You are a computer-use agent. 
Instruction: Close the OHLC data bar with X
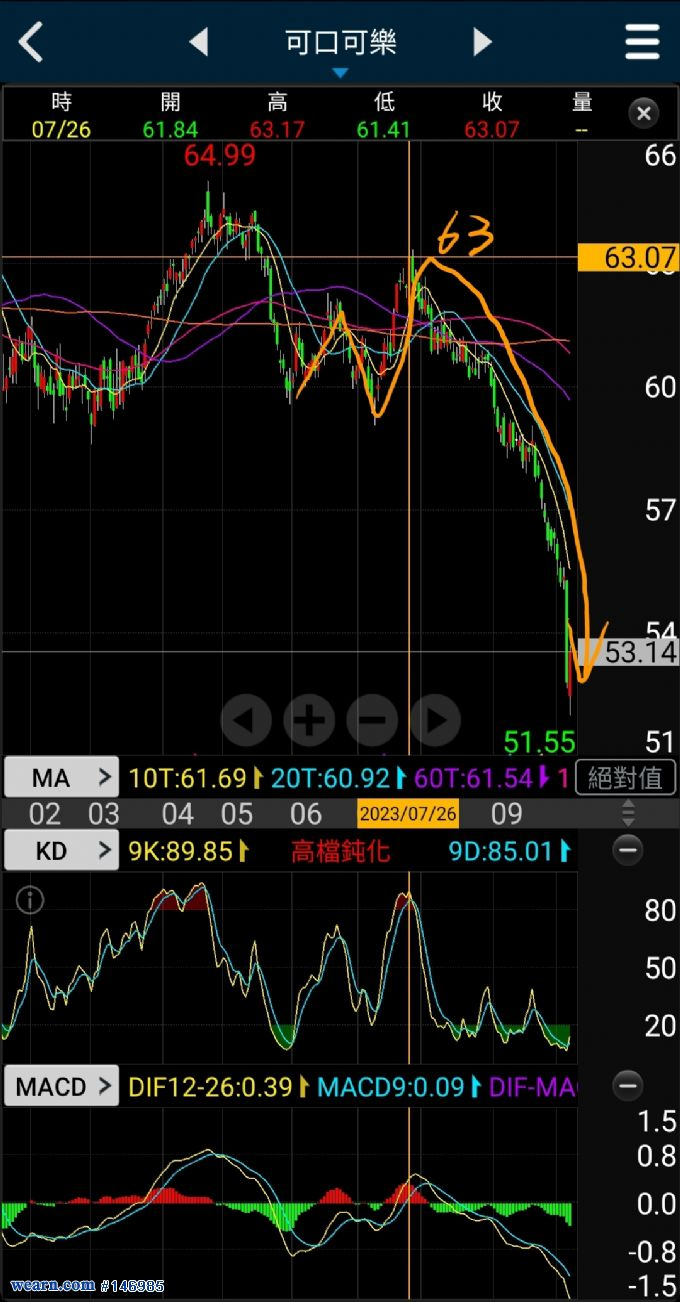pos(644,113)
